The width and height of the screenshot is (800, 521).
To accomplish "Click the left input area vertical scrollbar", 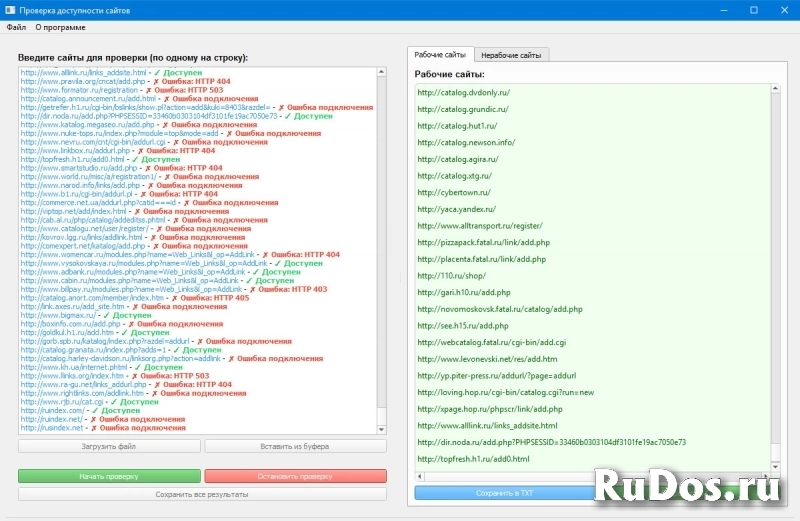I will point(382,250).
